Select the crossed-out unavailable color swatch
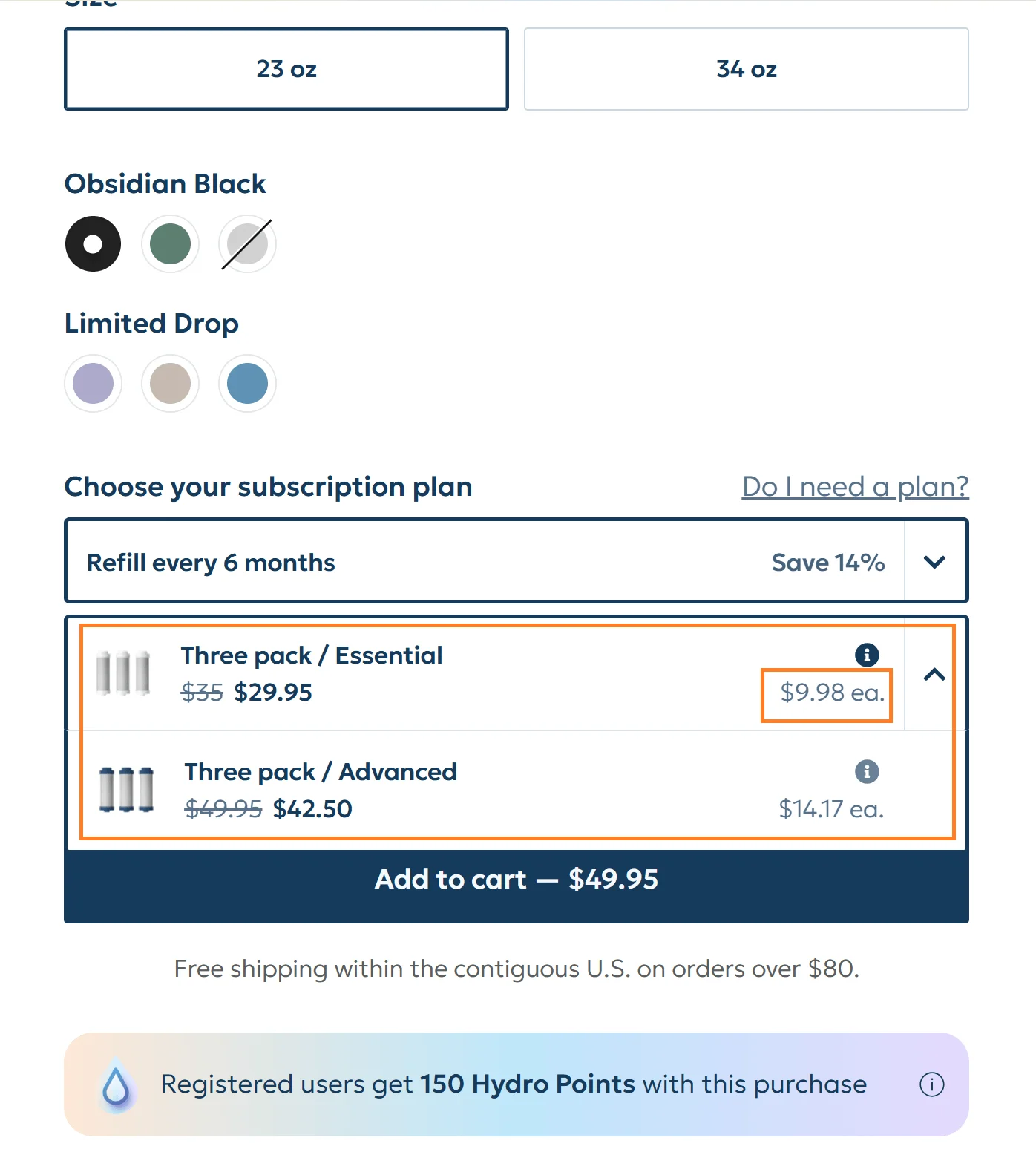1036x1155 pixels. point(247,243)
